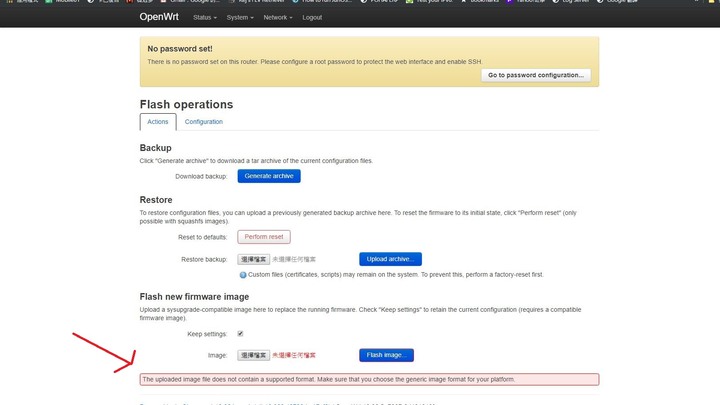Toggle the Keep settings checkbox
Screen dimensions: 720x405
[x=240, y=333]
